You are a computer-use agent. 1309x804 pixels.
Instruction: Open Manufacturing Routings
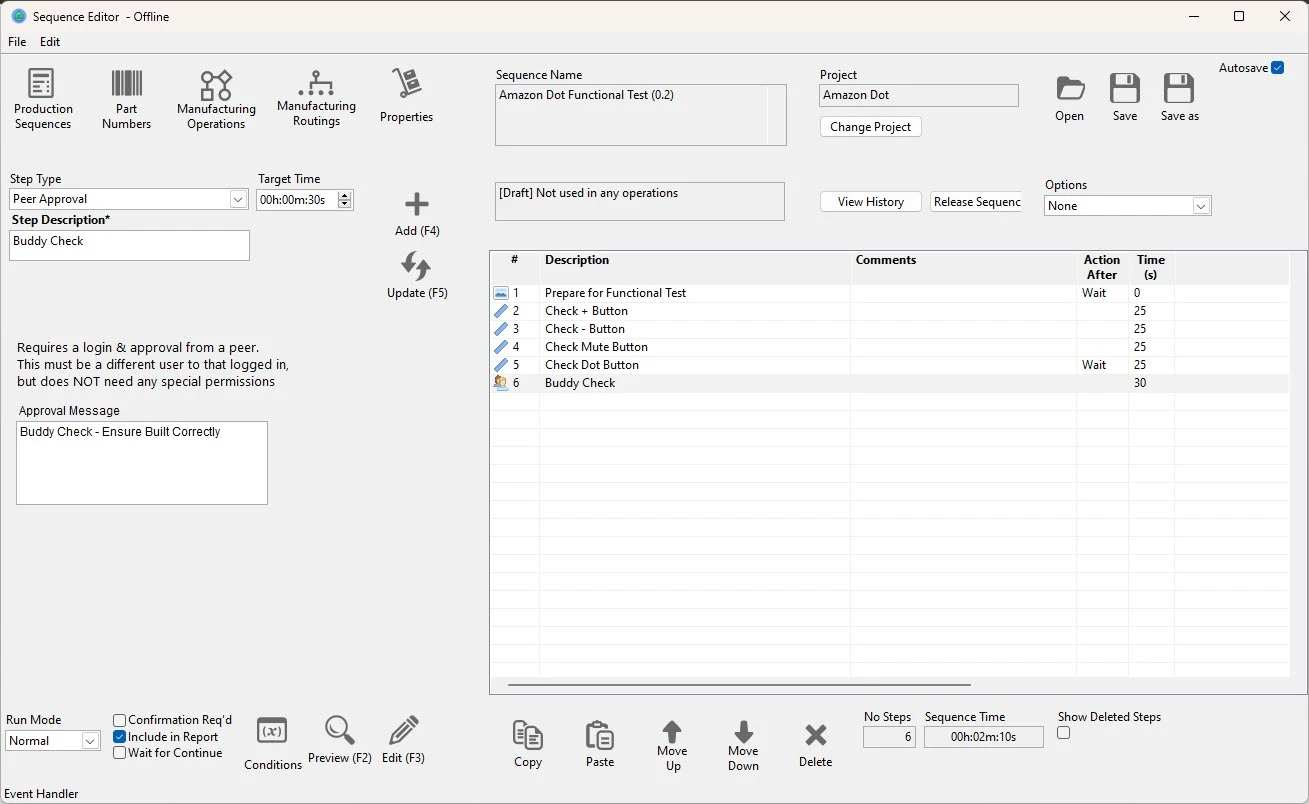click(316, 97)
